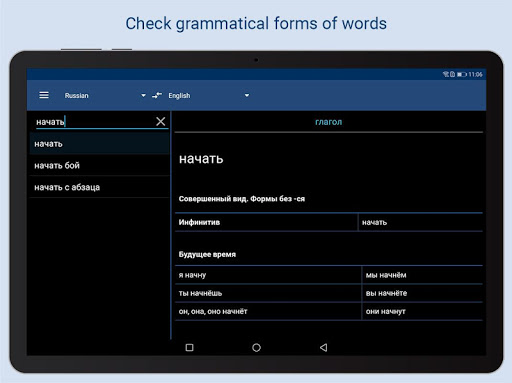Open the English target language dropdown
The height and width of the screenshot is (383, 512).
[209, 95]
